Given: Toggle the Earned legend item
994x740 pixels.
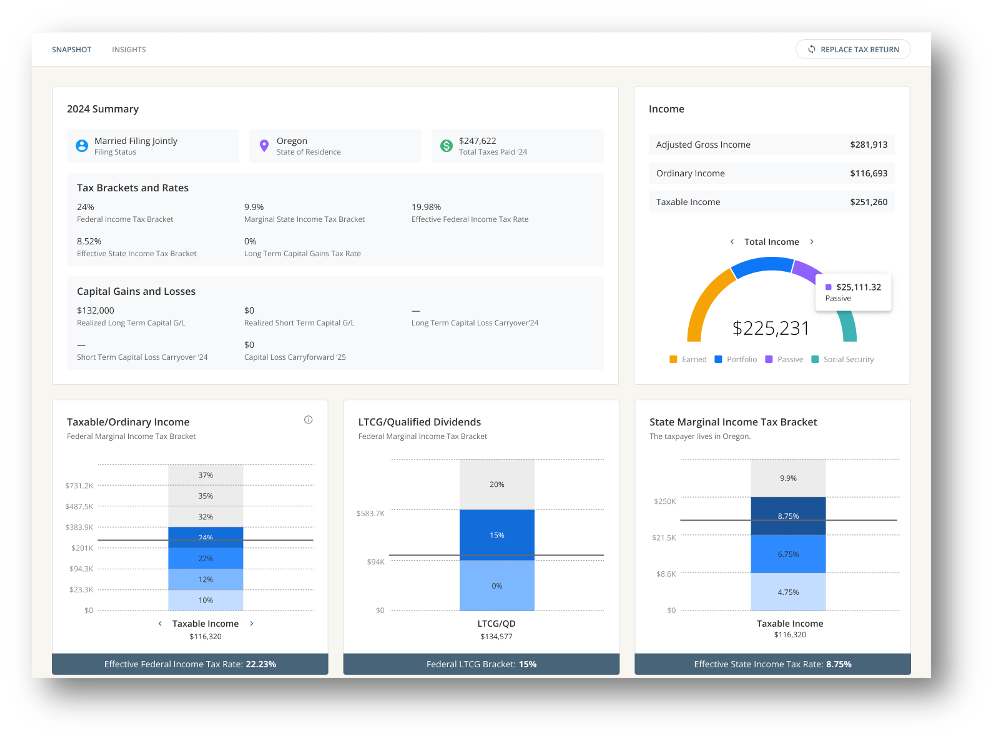Looking at the screenshot, I should point(688,359).
